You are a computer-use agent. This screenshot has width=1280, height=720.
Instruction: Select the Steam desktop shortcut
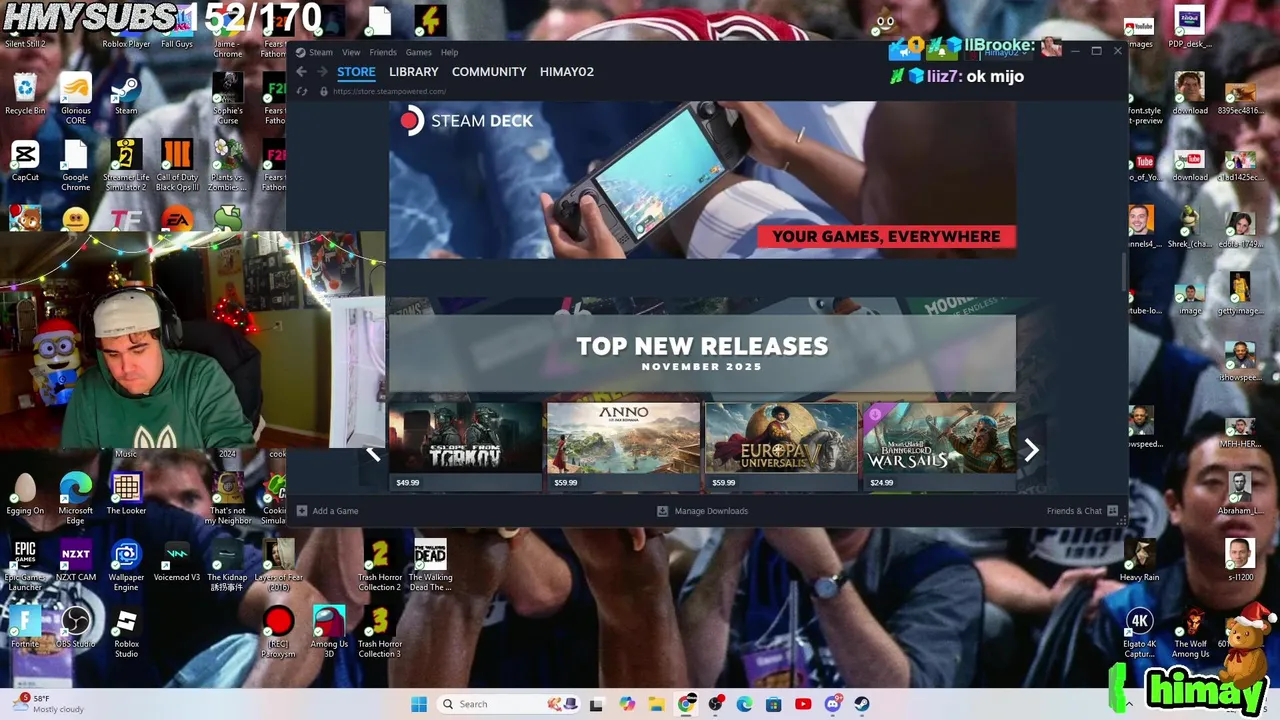[126, 95]
